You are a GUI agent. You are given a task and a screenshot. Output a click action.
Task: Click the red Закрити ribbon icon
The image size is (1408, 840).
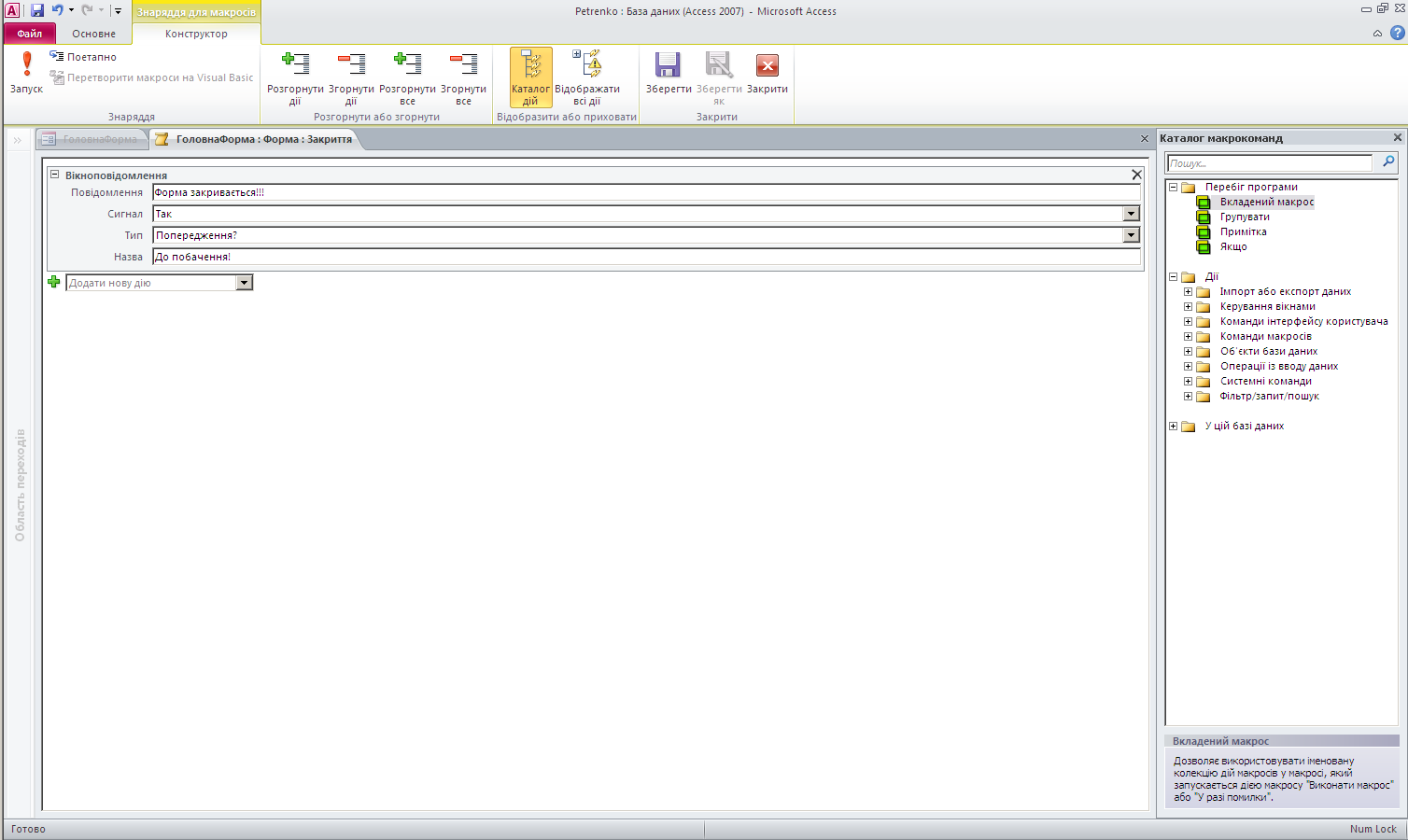pos(767,65)
